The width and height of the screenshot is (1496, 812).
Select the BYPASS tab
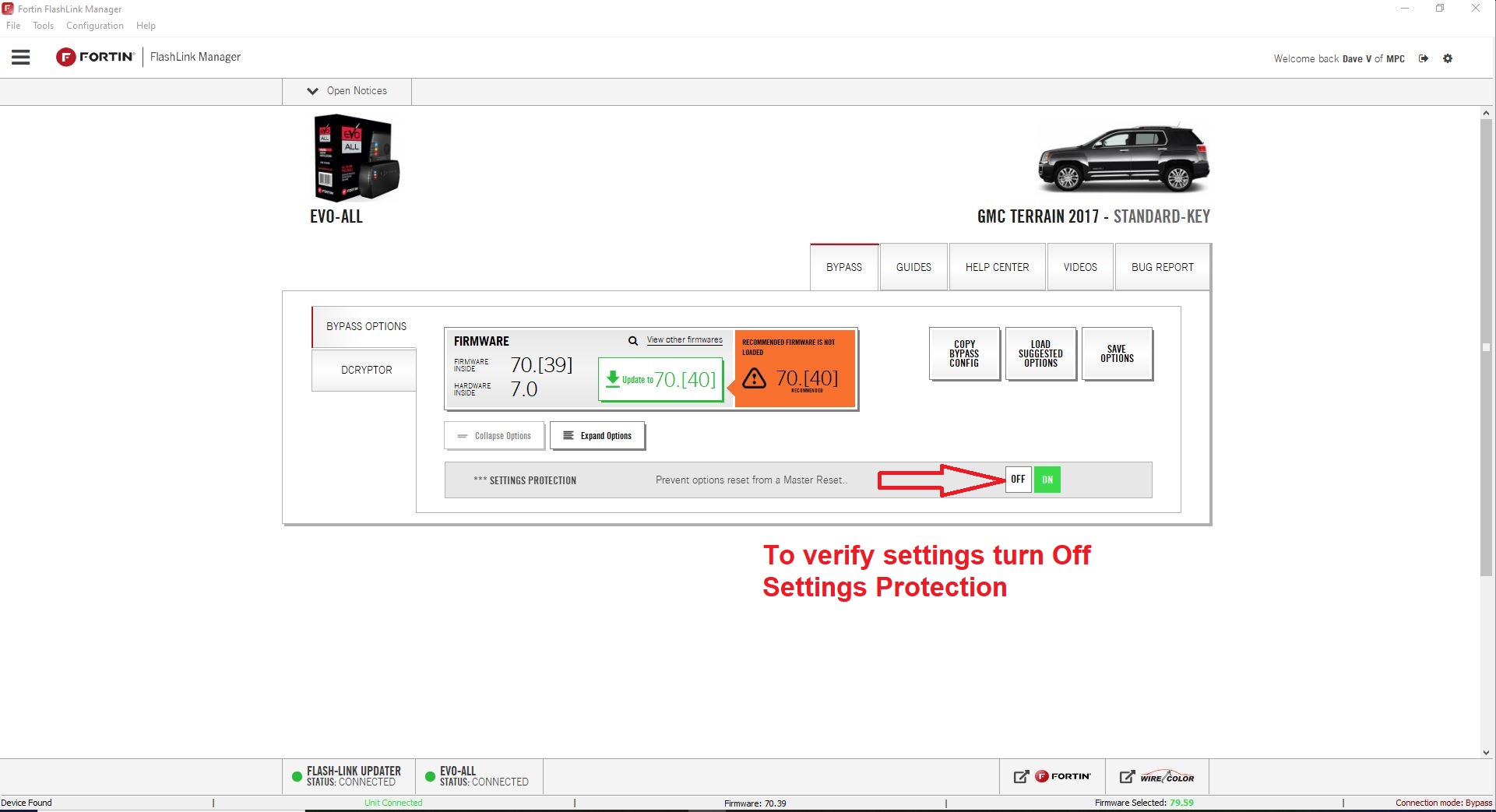(844, 267)
